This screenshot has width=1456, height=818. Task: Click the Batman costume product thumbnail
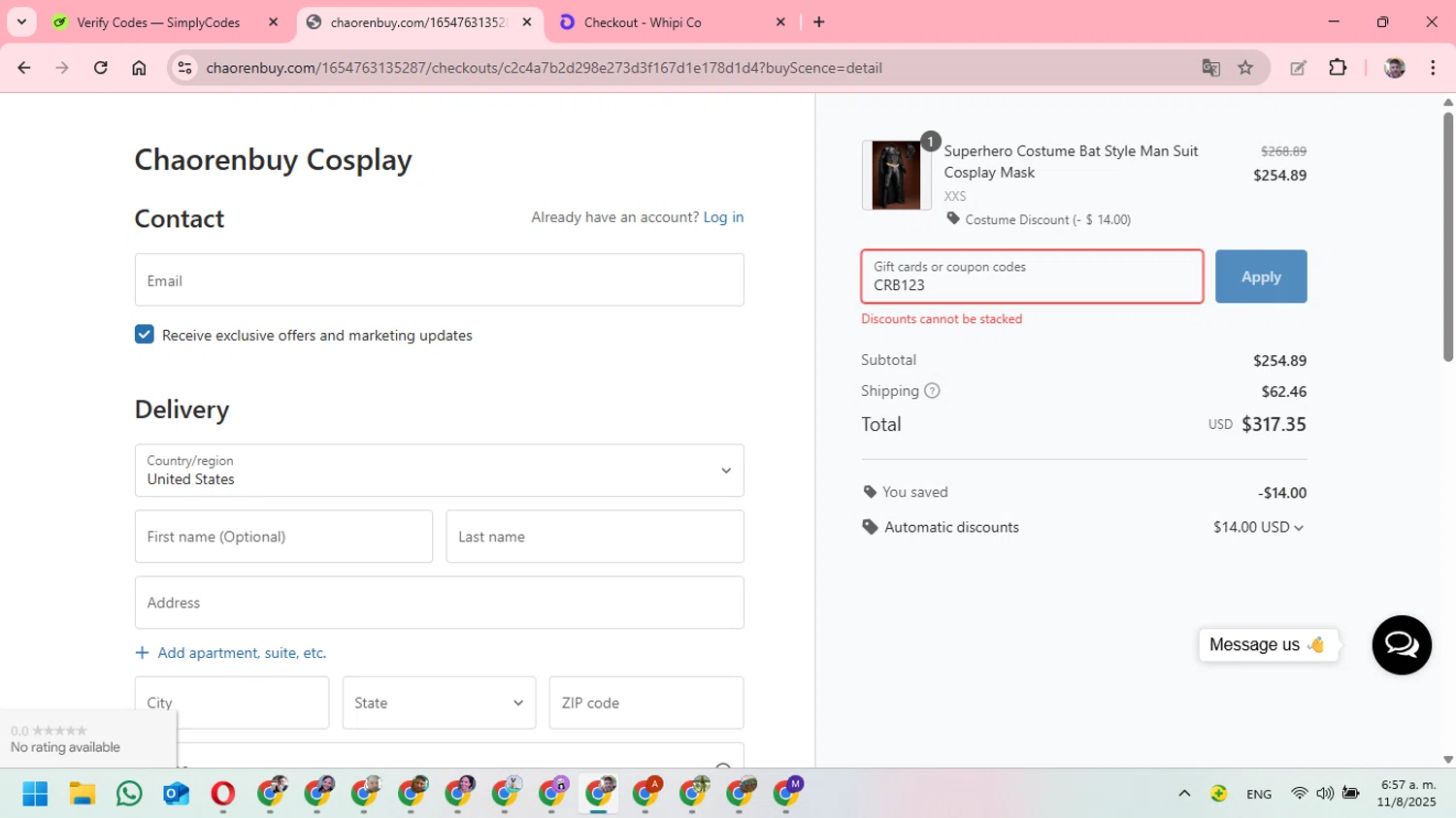pyautogui.click(x=895, y=176)
